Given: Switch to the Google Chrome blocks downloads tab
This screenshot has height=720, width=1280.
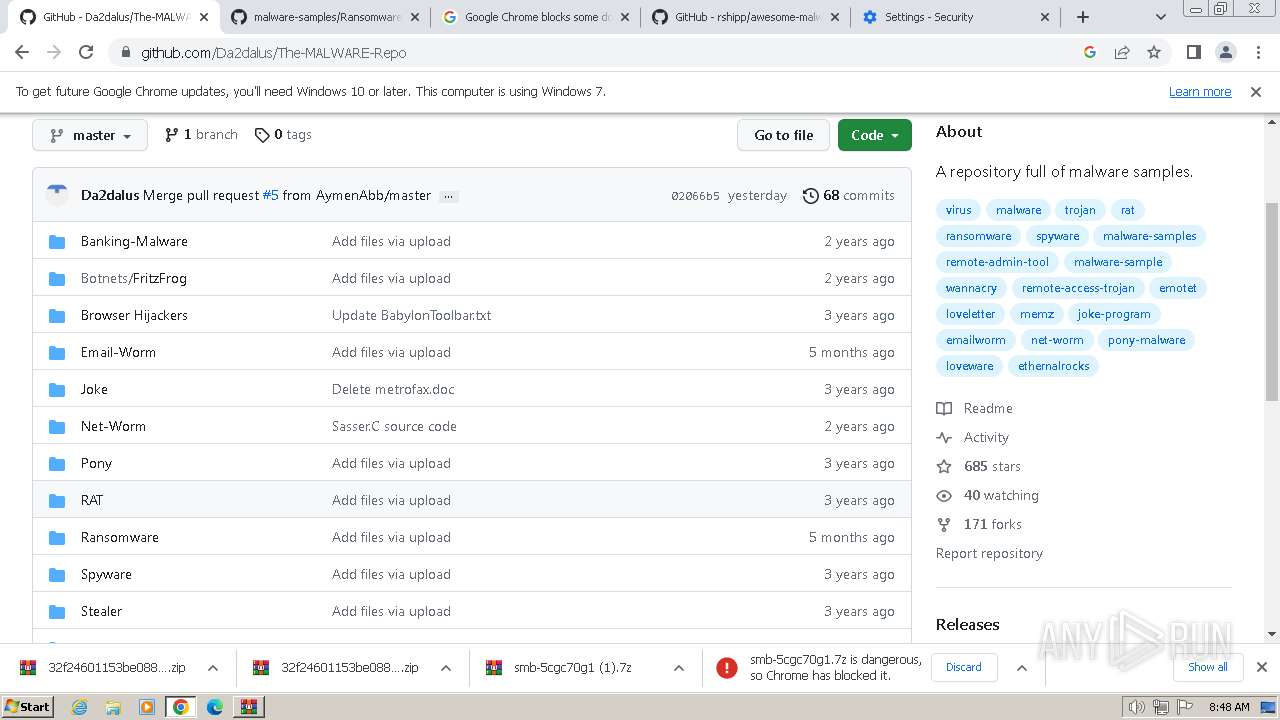Looking at the screenshot, I should (537, 17).
